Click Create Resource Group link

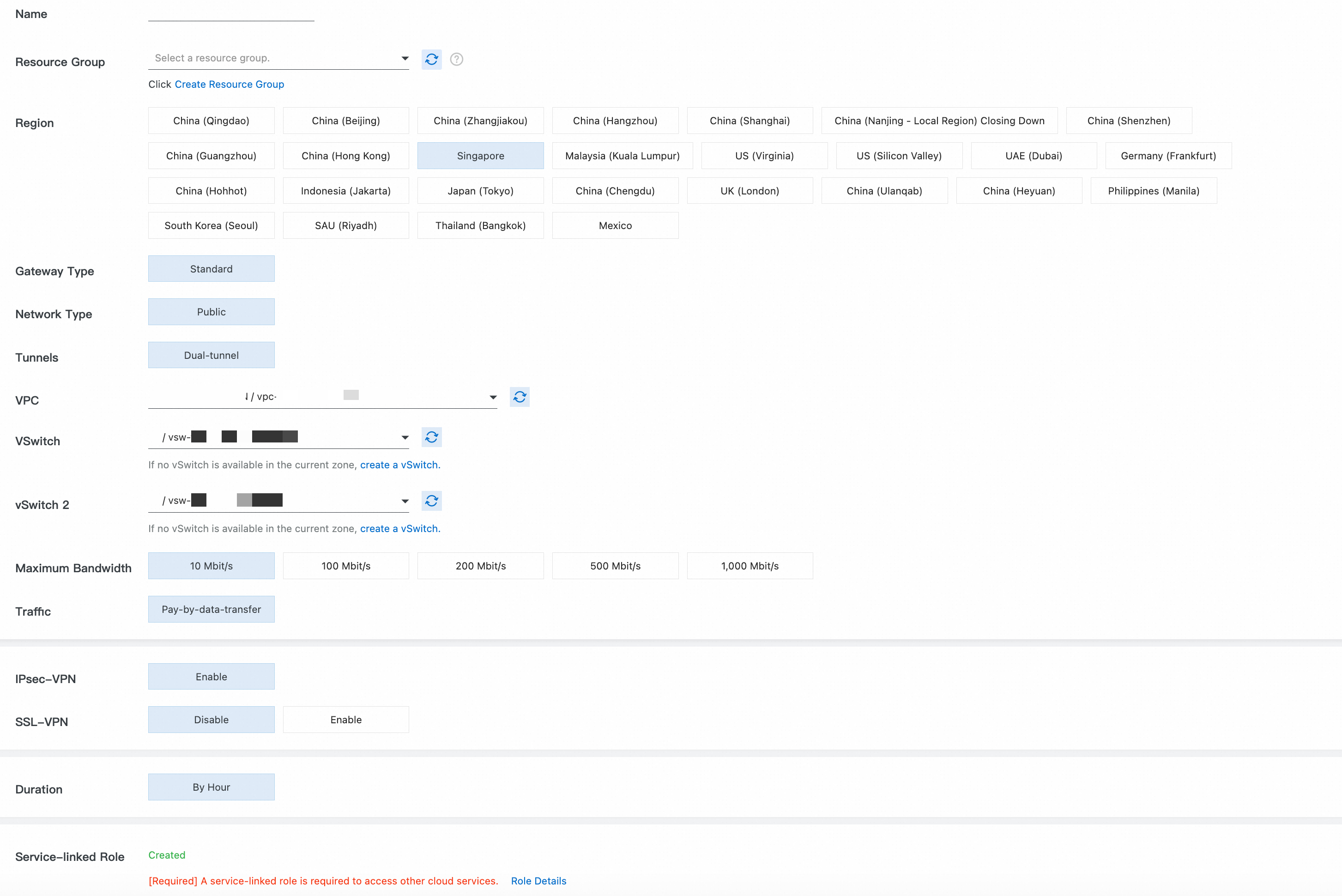click(229, 84)
